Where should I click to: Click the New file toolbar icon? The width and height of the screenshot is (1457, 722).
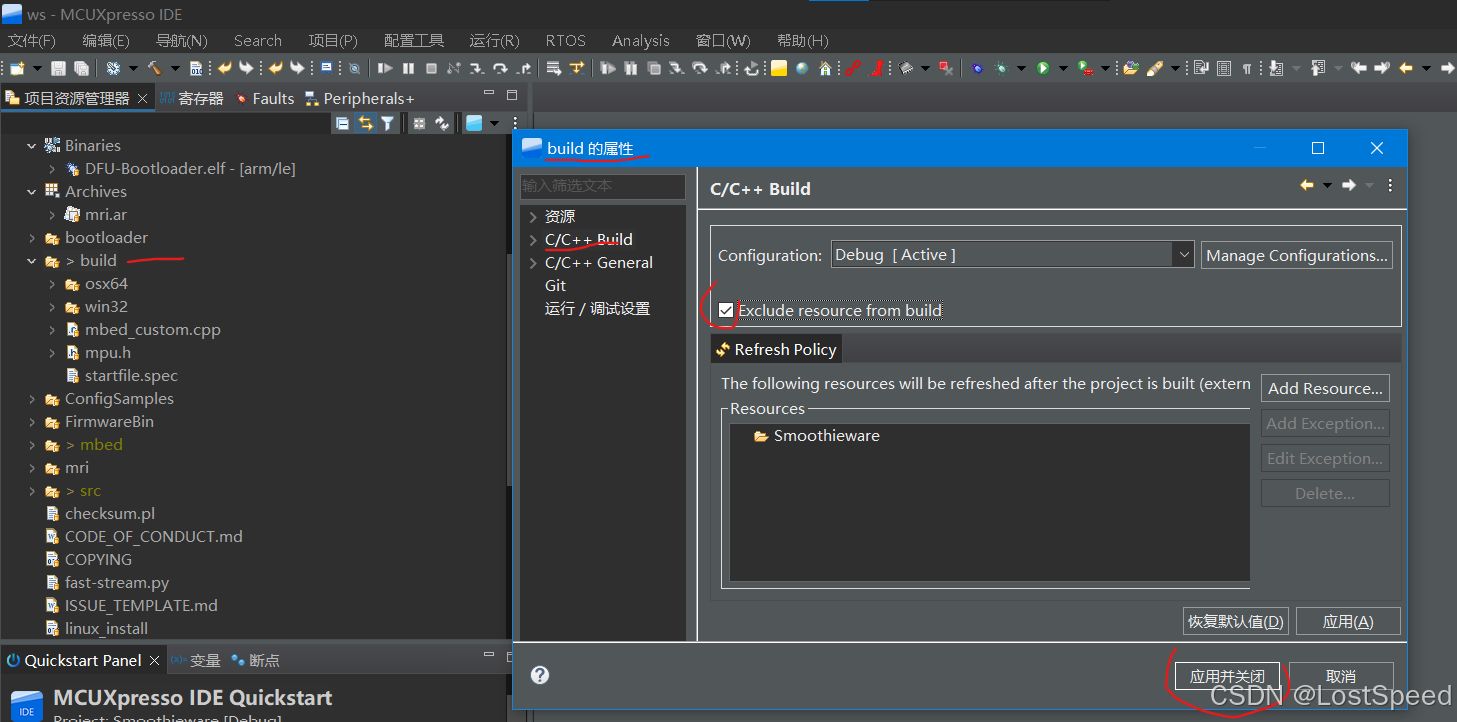18,68
